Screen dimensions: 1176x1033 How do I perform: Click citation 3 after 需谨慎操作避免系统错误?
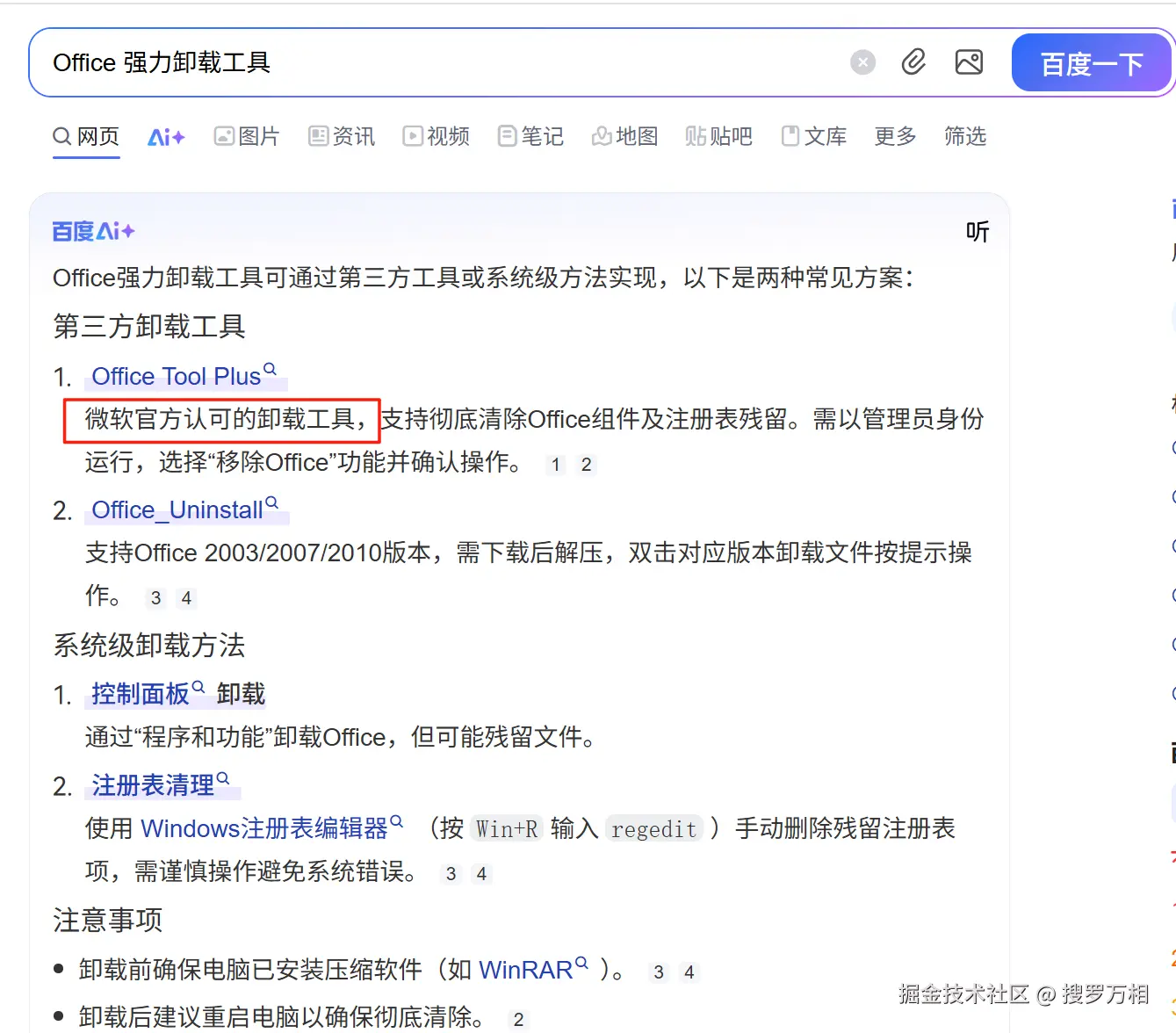click(x=451, y=874)
